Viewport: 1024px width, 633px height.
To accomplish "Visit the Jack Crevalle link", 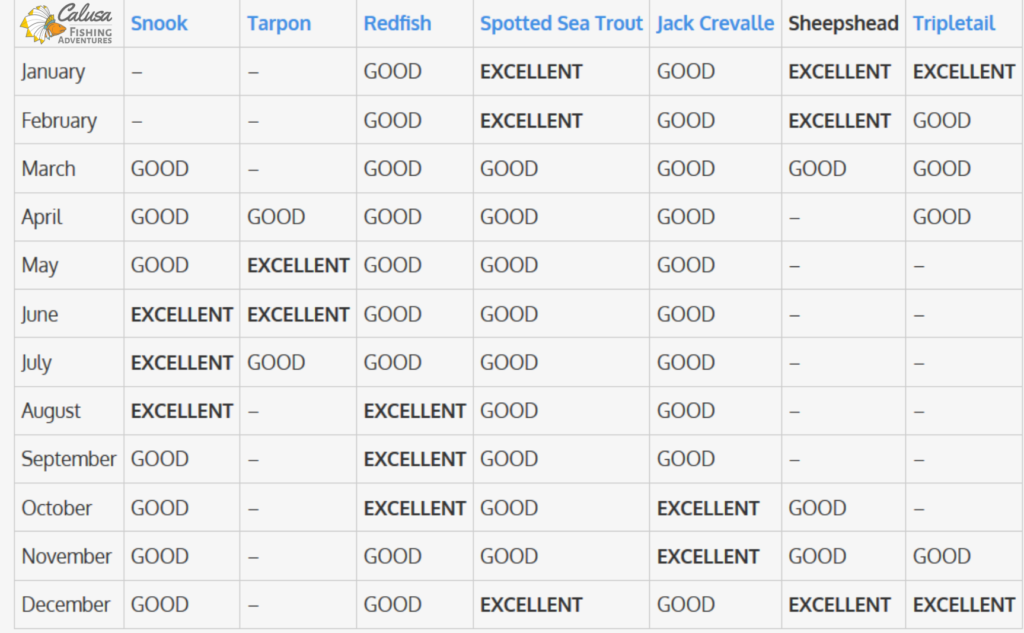I will click(715, 24).
